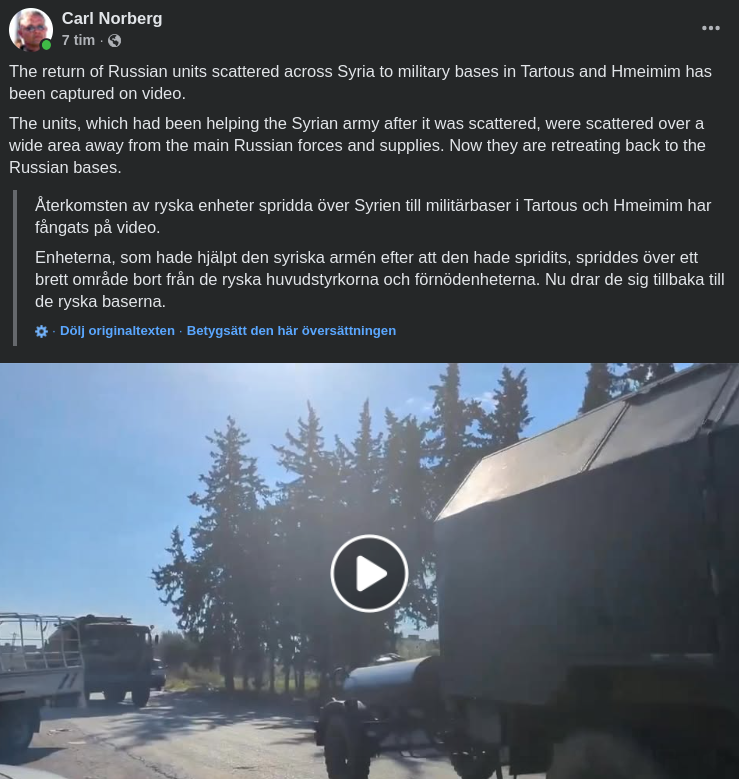
Task: Click the green online status dot on avatar
Action: pos(46,45)
